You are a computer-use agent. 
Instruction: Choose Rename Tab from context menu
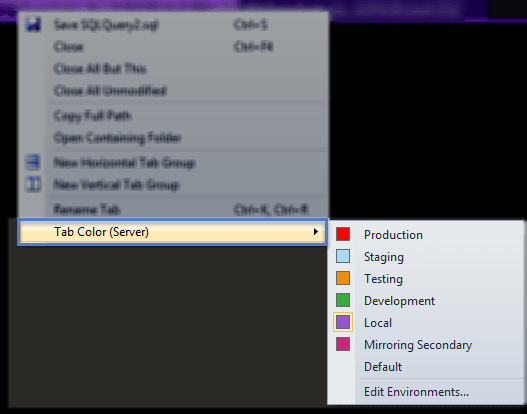click(87, 210)
